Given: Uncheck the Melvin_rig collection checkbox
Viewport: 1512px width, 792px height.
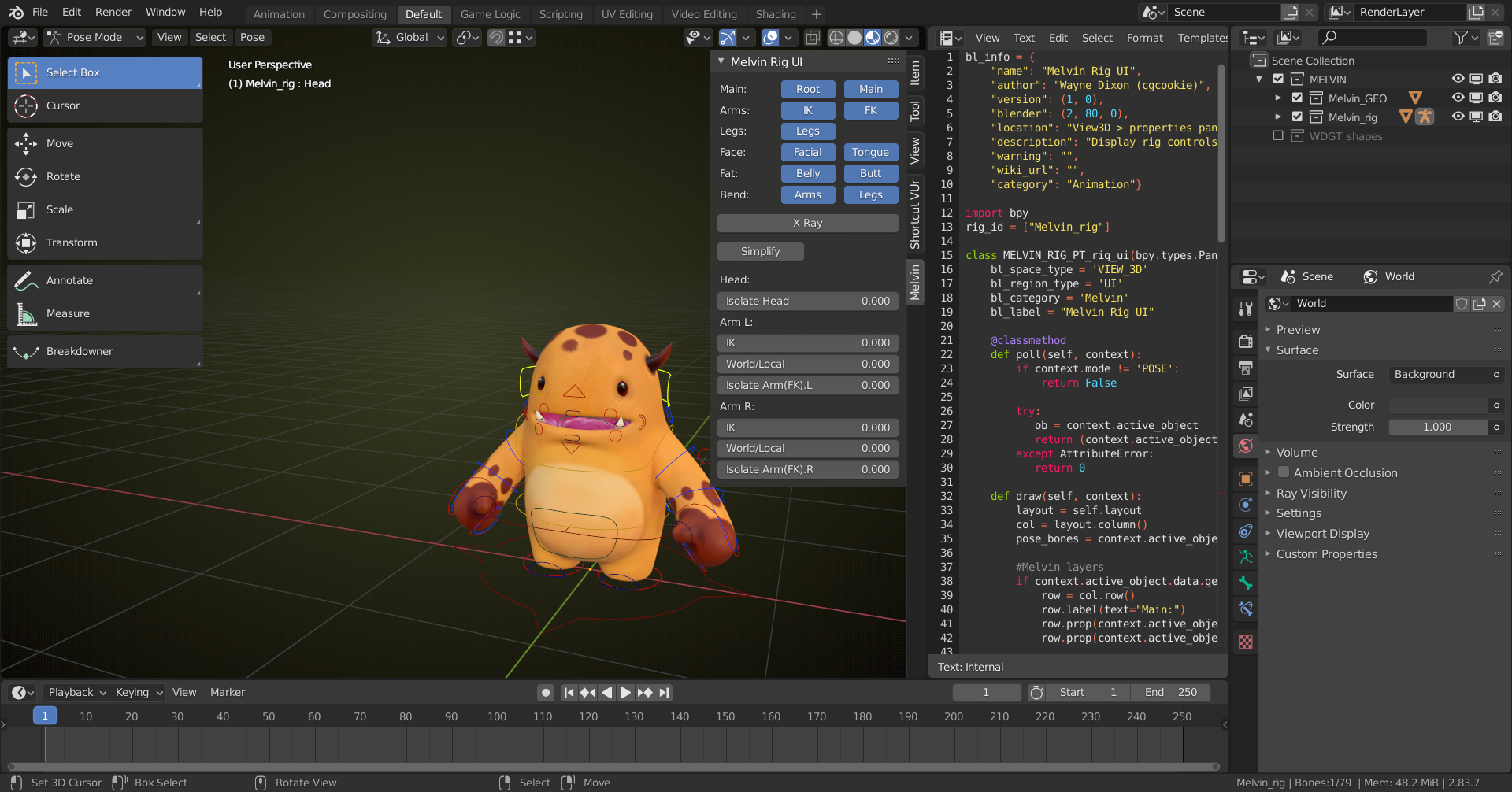Looking at the screenshot, I should click(1297, 117).
